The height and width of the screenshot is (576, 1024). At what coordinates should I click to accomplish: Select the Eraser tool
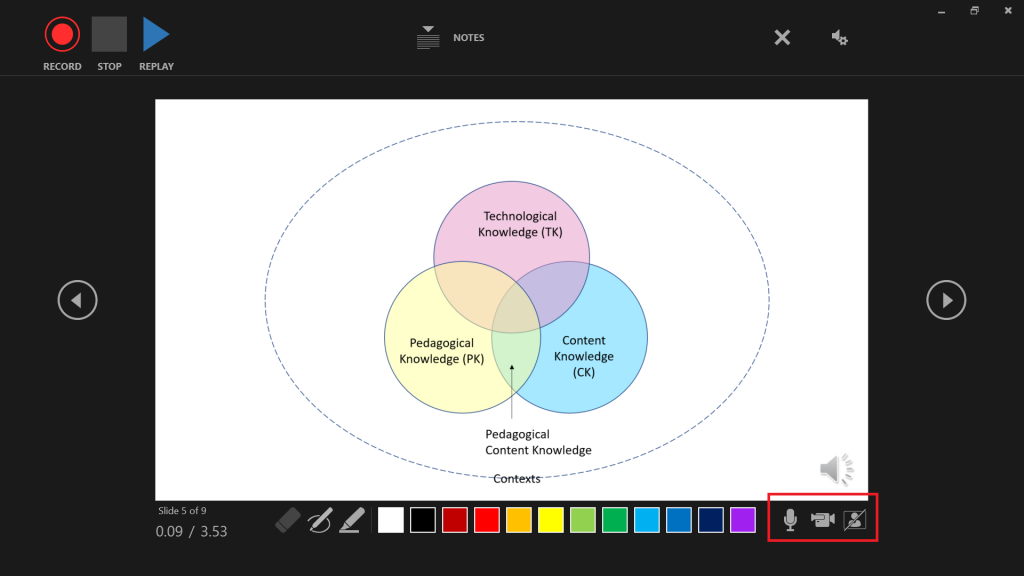coord(287,520)
